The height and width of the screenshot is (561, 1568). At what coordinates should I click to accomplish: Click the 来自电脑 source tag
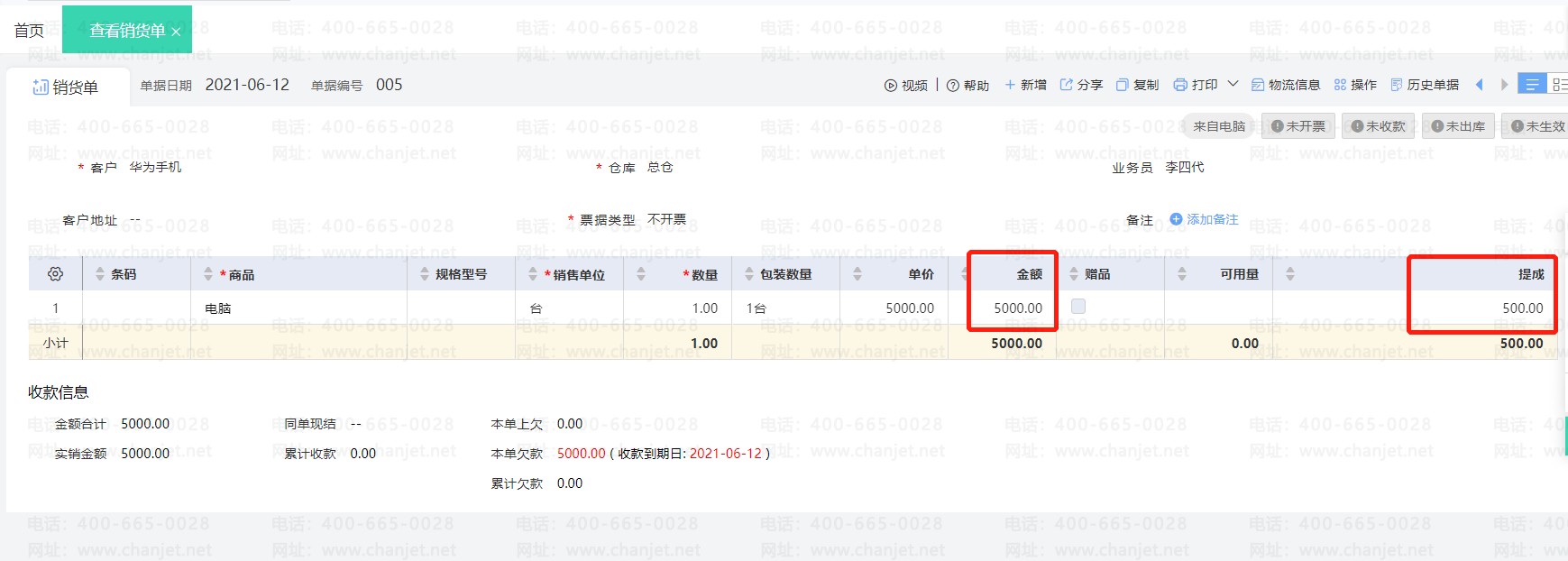click(1218, 126)
